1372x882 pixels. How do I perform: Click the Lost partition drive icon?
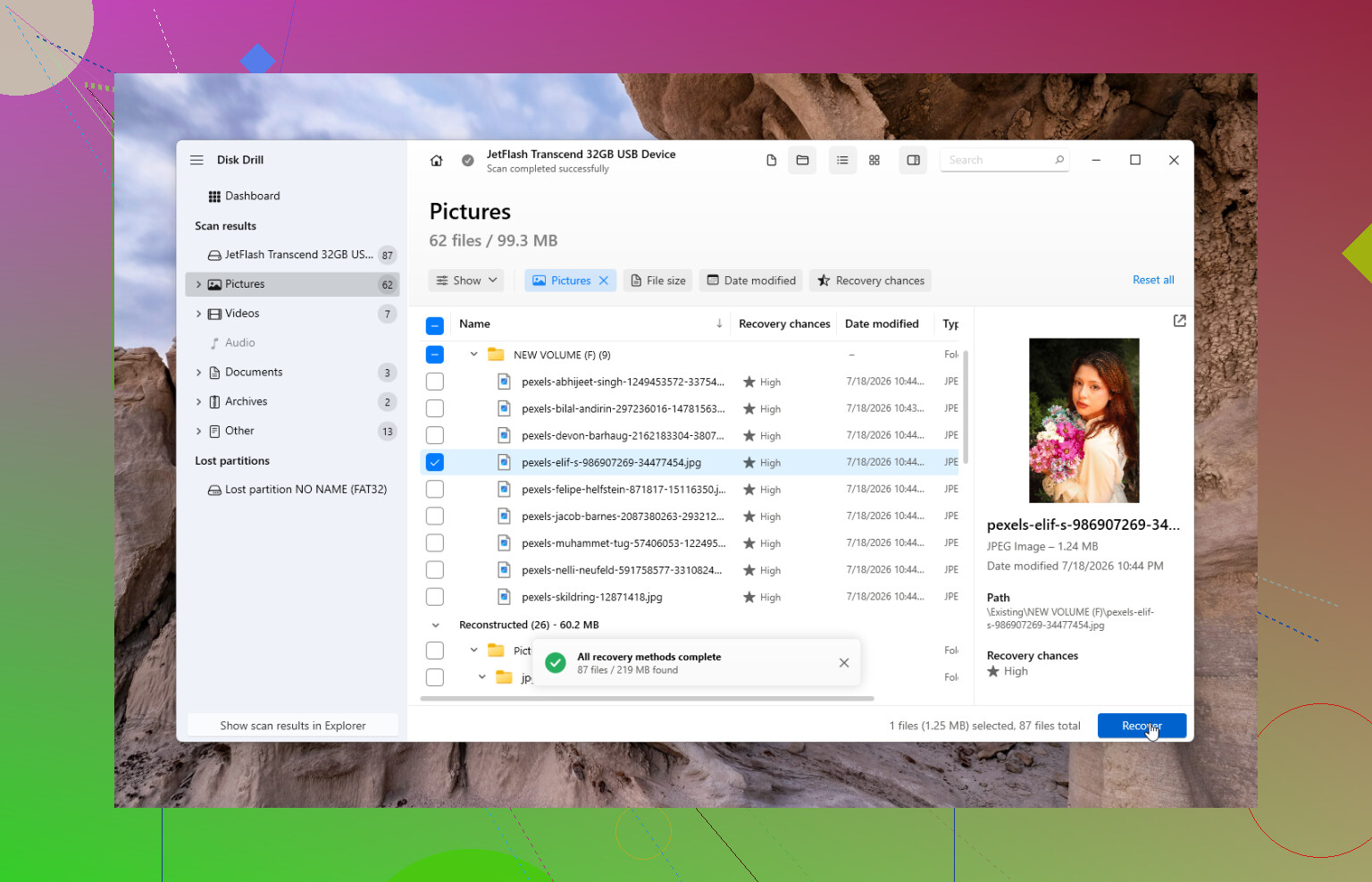(x=214, y=490)
